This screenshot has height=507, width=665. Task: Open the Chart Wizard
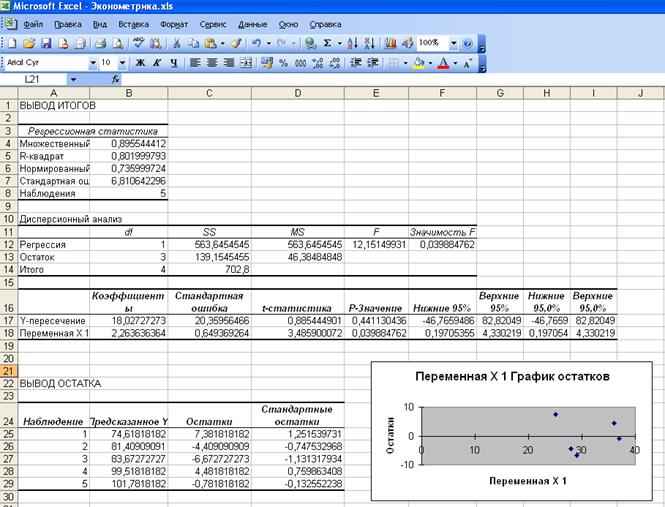tap(389, 44)
